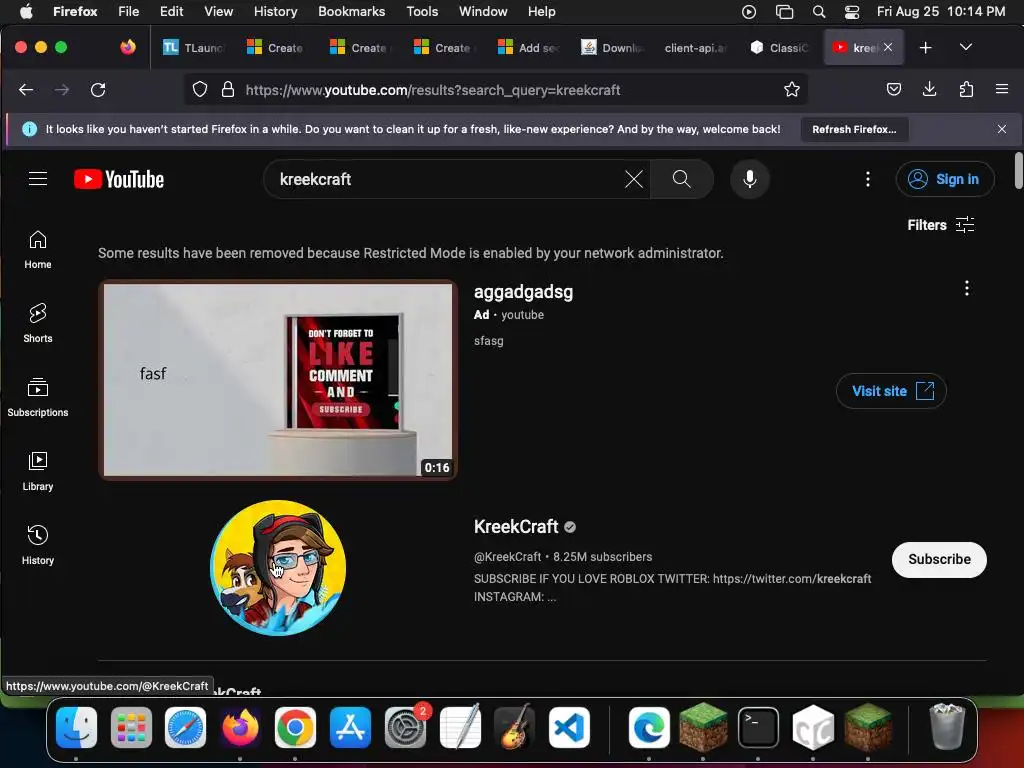Switch to the Download tab
This screenshot has height=768, width=1024.
pyautogui.click(x=613, y=48)
